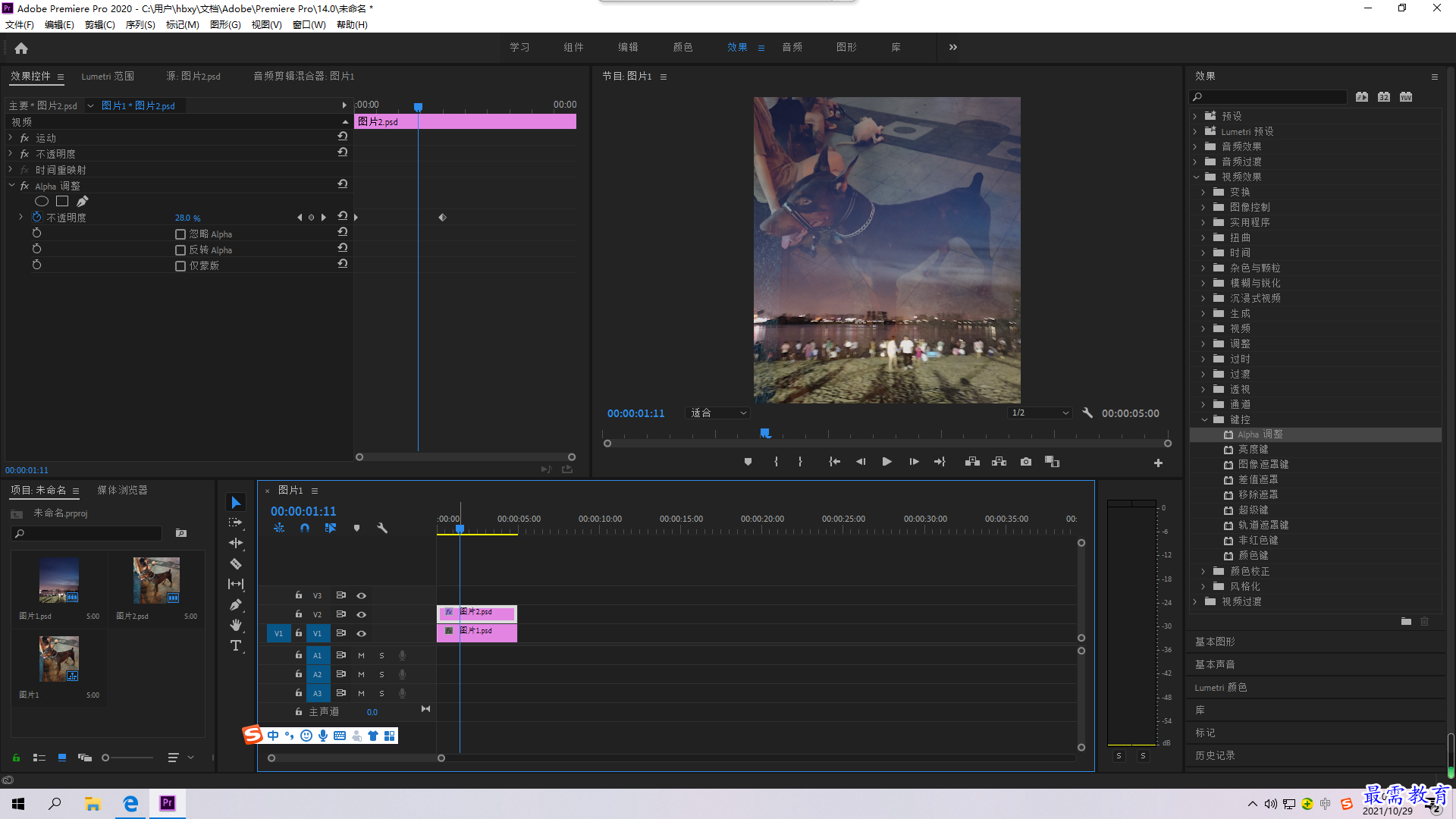This screenshot has width=1456, height=819.
Task: Click the Extract button
Action: pyautogui.click(x=999, y=462)
